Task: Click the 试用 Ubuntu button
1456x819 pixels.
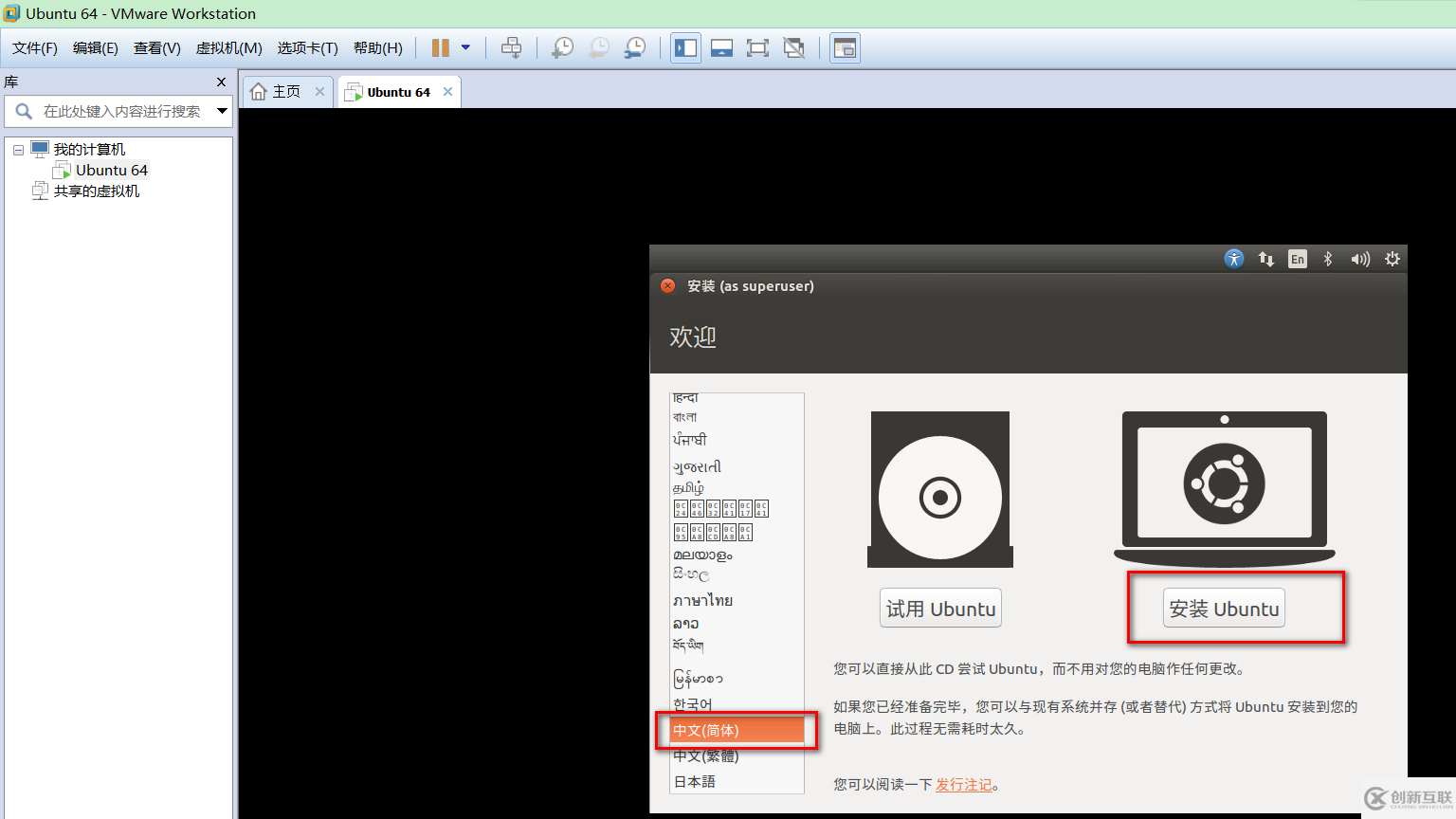Action: (x=940, y=609)
